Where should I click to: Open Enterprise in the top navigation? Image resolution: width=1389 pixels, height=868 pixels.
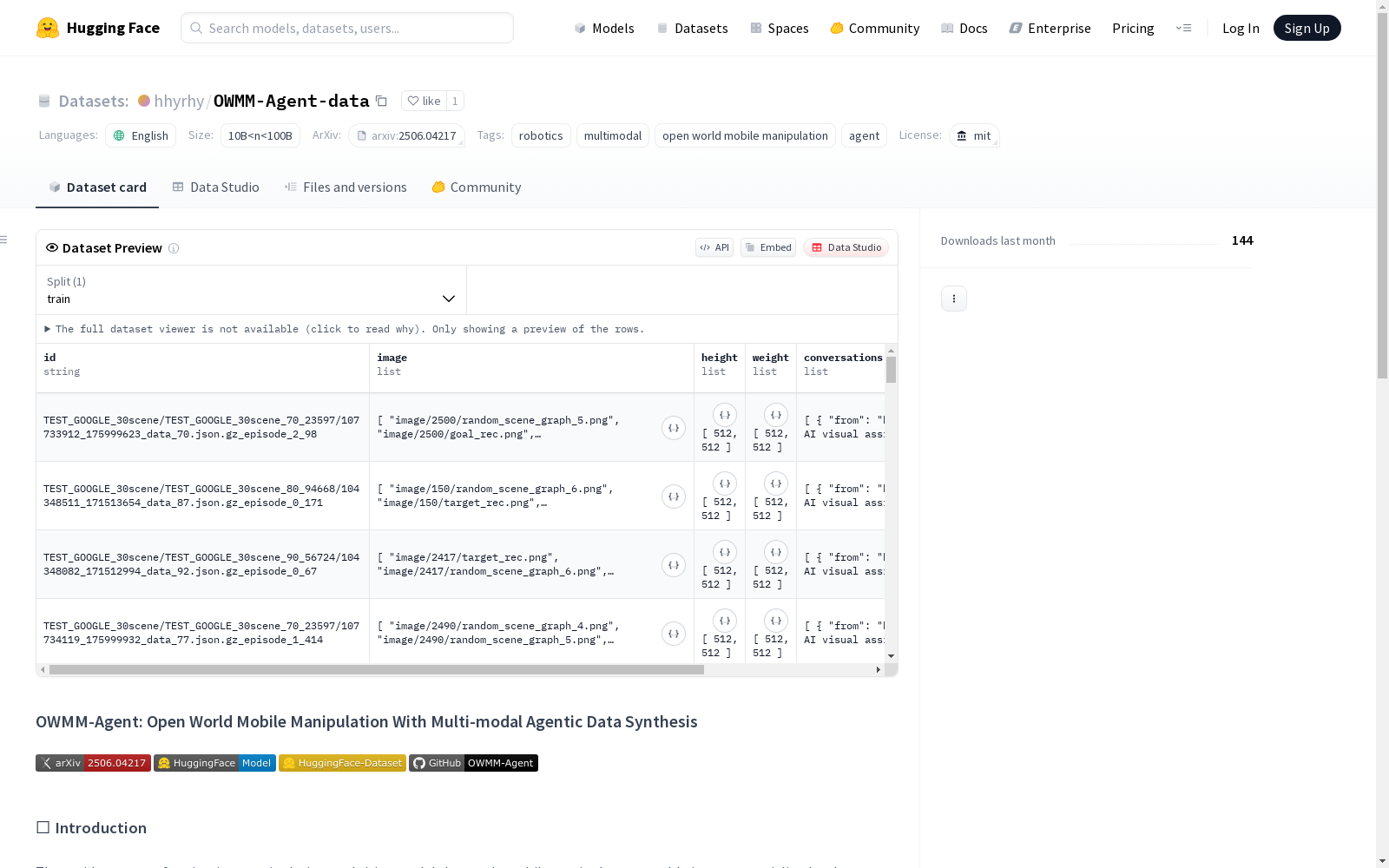click(x=1050, y=28)
